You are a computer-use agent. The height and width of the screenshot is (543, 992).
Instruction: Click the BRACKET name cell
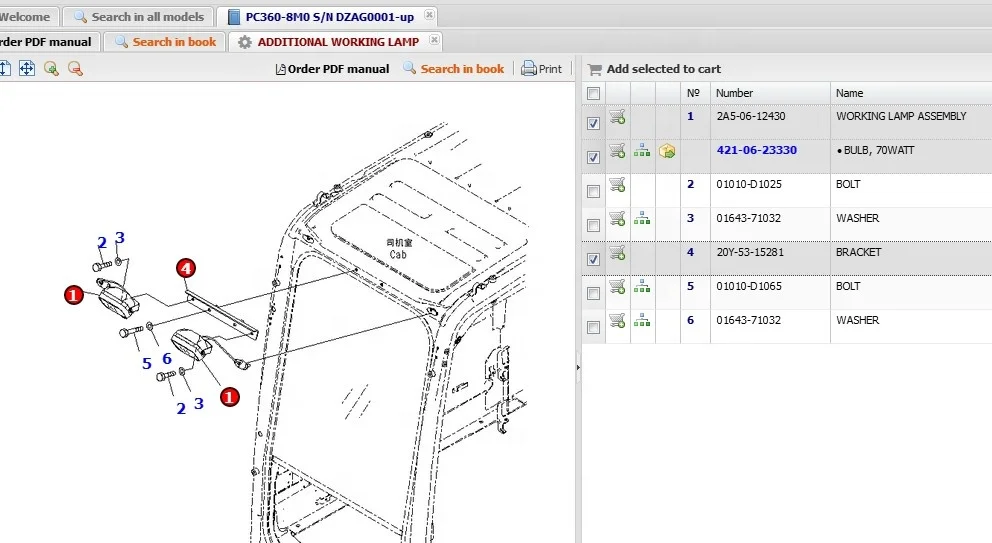pyautogui.click(x=859, y=252)
